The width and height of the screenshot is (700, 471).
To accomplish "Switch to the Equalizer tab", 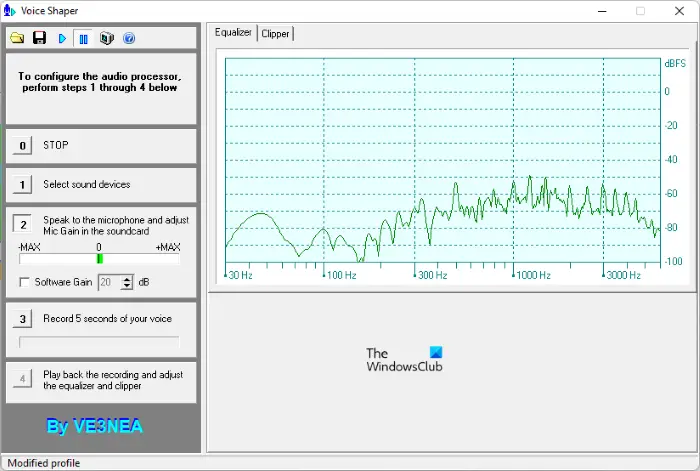I will tap(233, 33).
